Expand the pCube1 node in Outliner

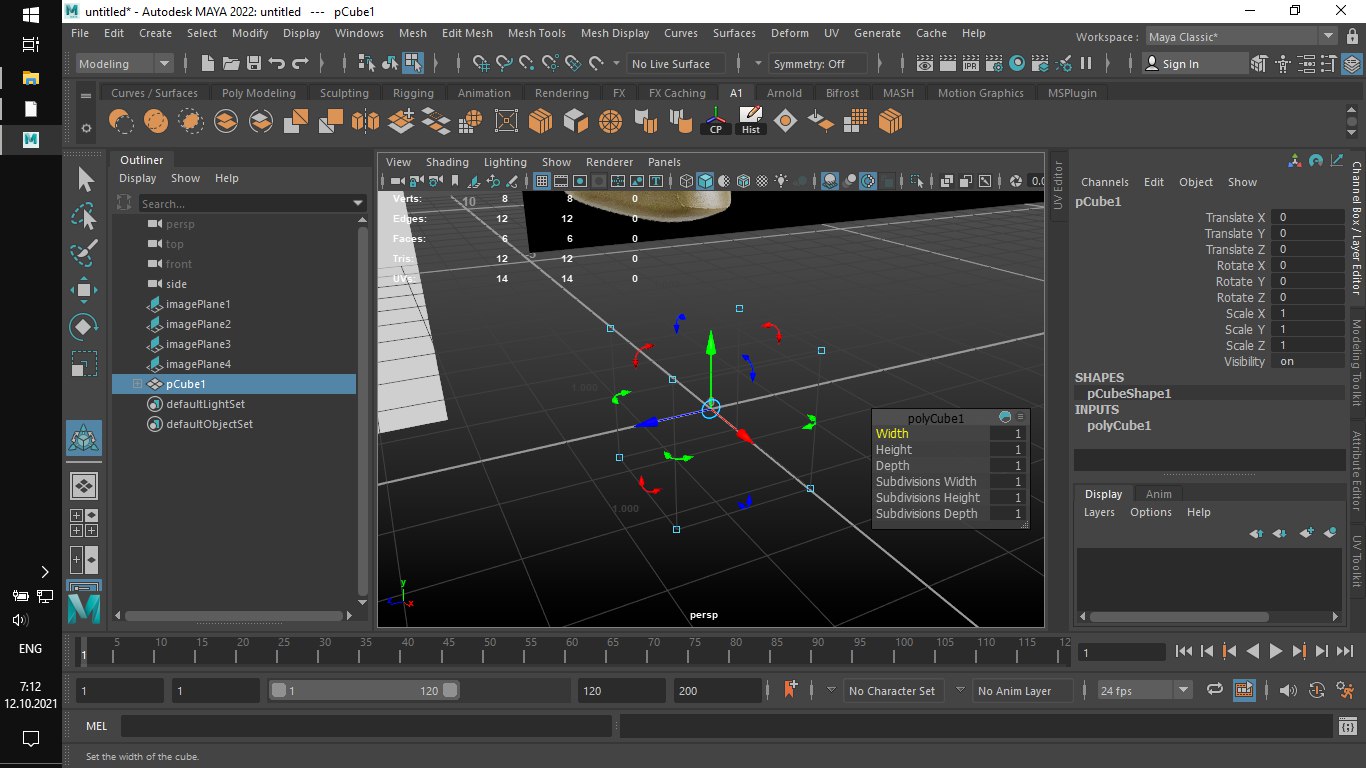(138, 384)
